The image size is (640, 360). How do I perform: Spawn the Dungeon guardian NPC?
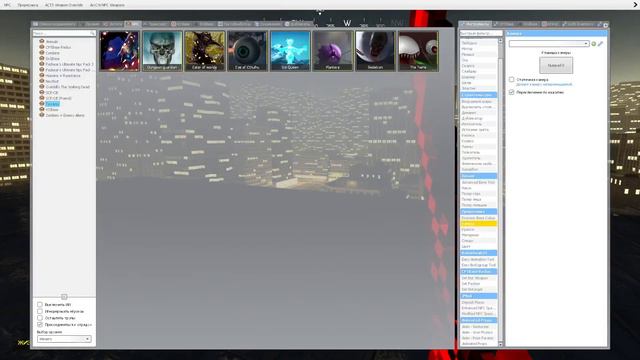point(162,51)
